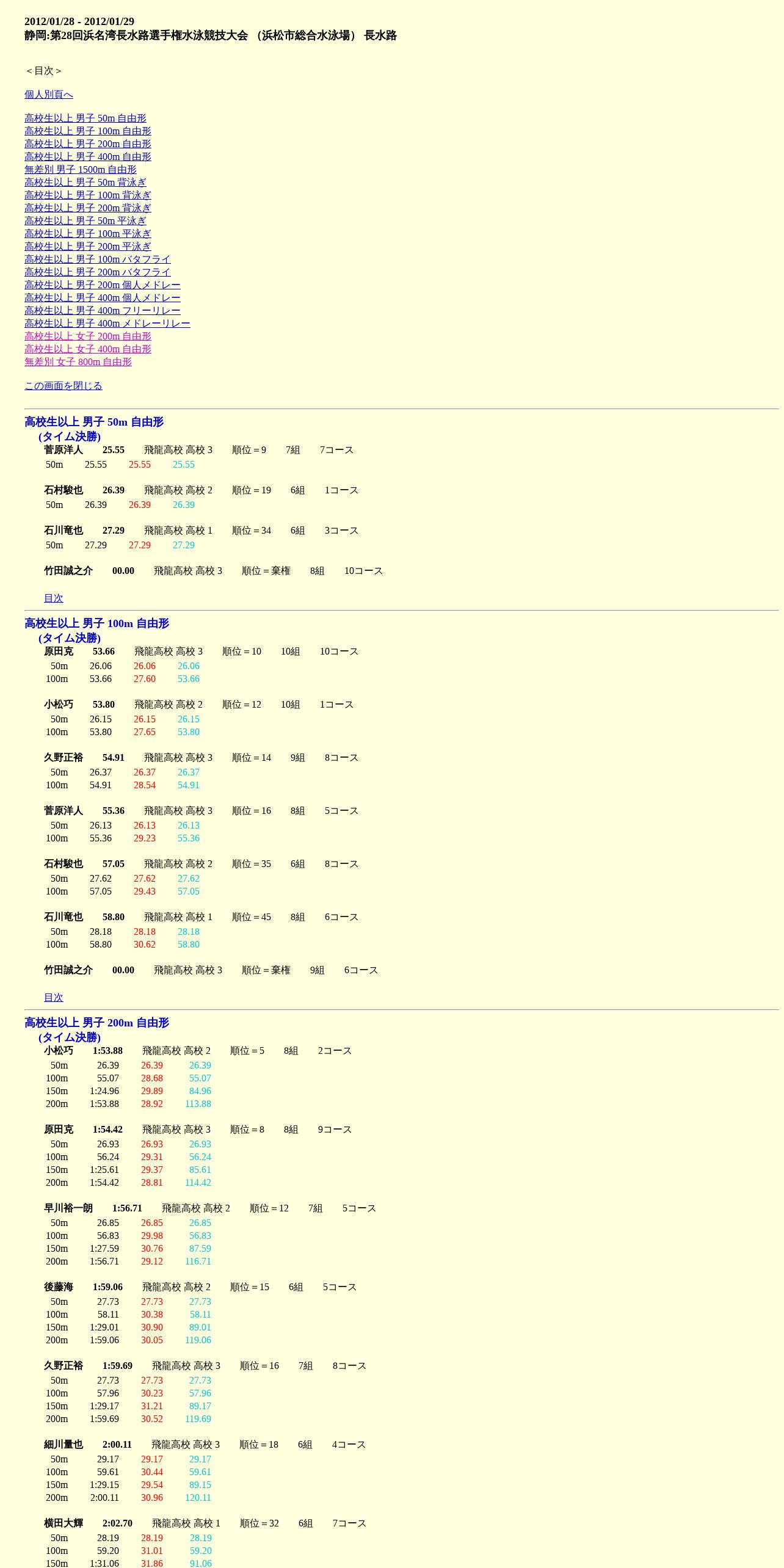Jump to 高校生以上 男子 100m 平泳ぎ
Screen dimensions: 784x1568
coord(88,234)
